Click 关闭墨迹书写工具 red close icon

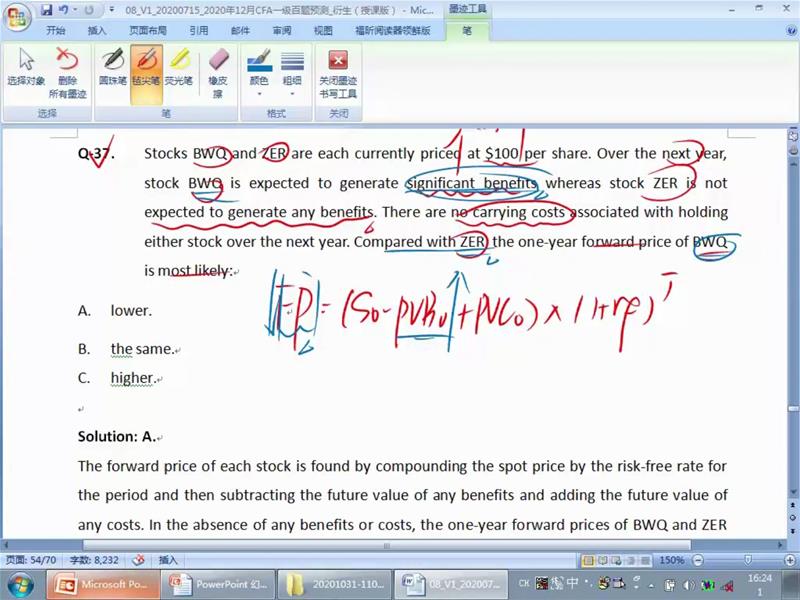pyautogui.click(x=338, y=71)
